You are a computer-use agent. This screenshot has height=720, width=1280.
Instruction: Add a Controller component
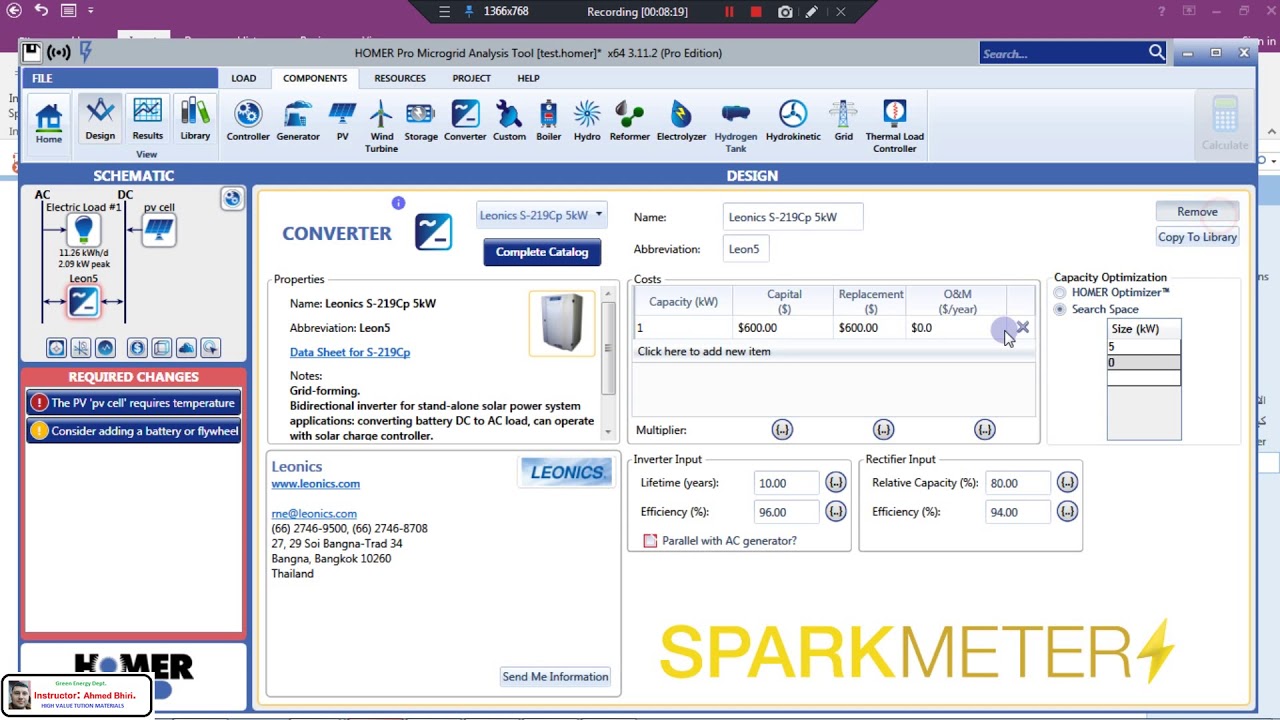[x=248, y=122]
